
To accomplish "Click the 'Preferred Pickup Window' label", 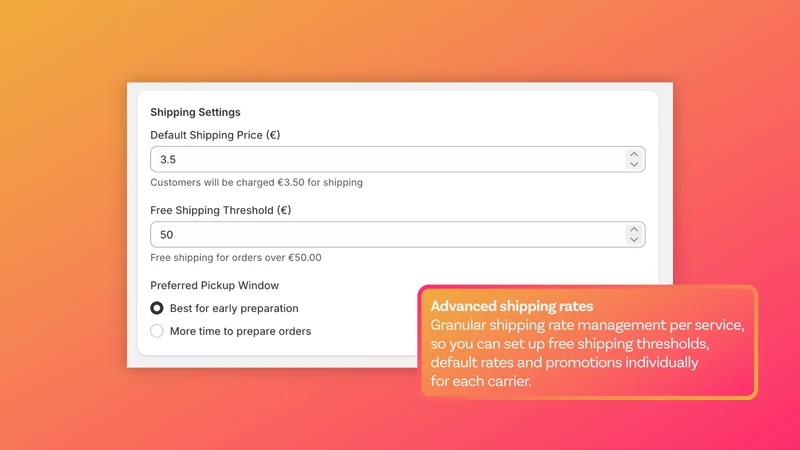I will (214, 285).
